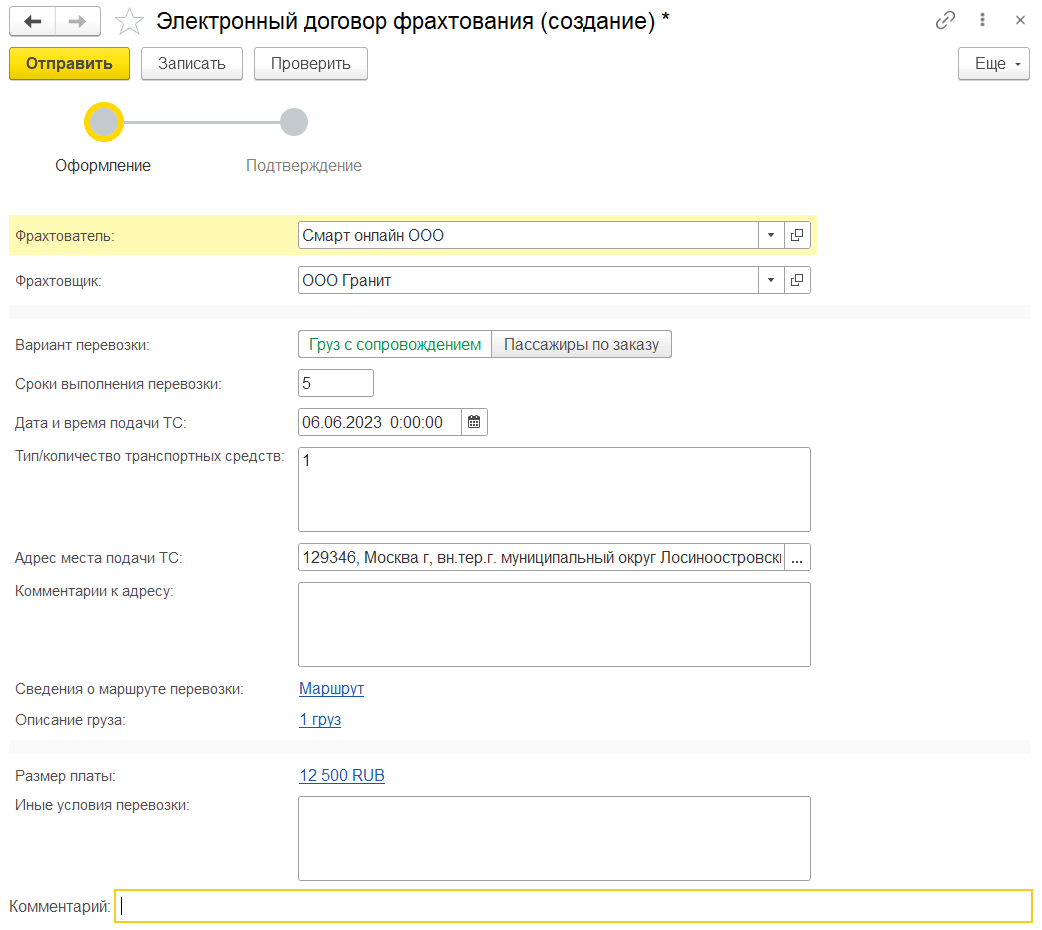Image resolution: width=1042 pixels, height=930 pixels.
Task: Click the Комментарии к адресу text area
Action: [554, 625]
